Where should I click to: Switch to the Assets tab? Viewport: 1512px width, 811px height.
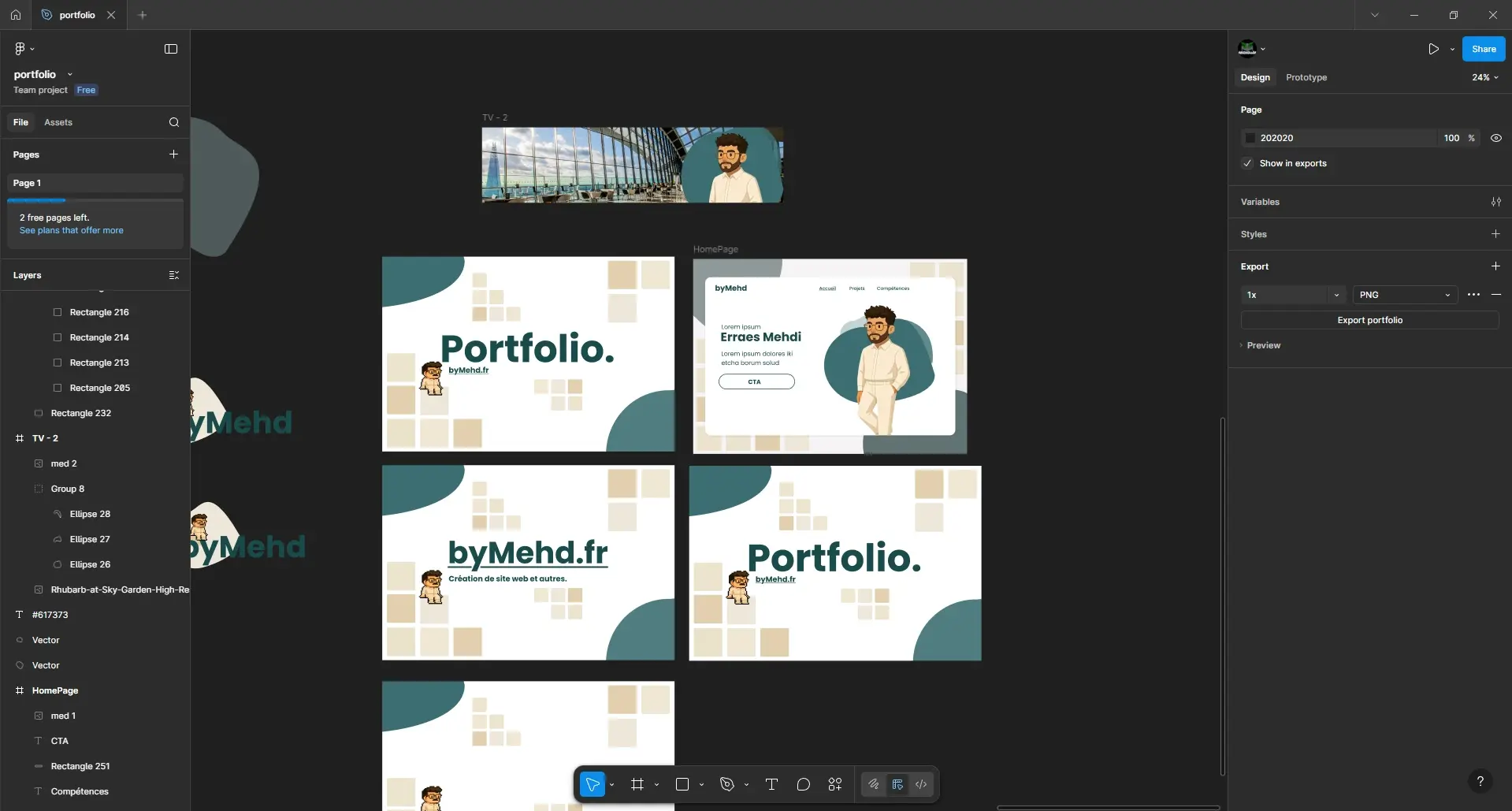(58, 122)
